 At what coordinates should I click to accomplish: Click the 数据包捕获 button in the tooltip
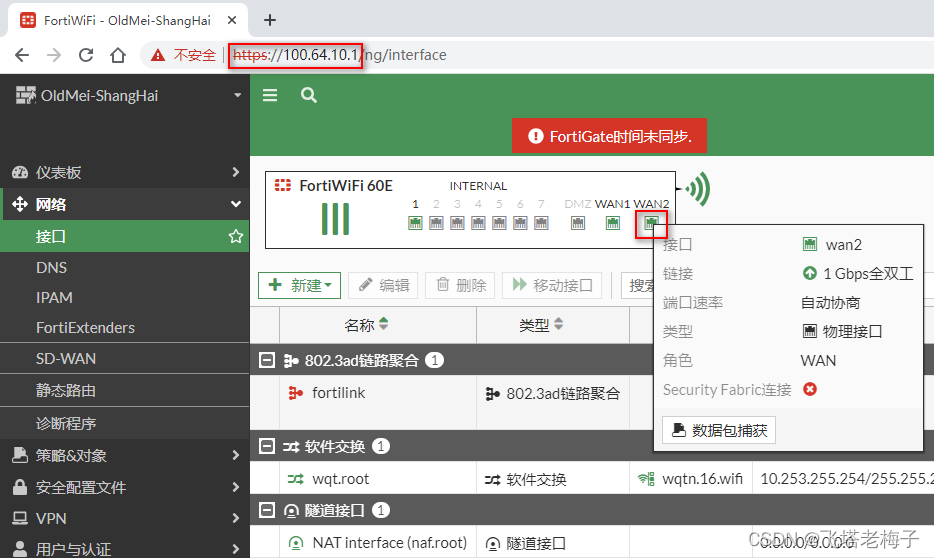[718, 430]
